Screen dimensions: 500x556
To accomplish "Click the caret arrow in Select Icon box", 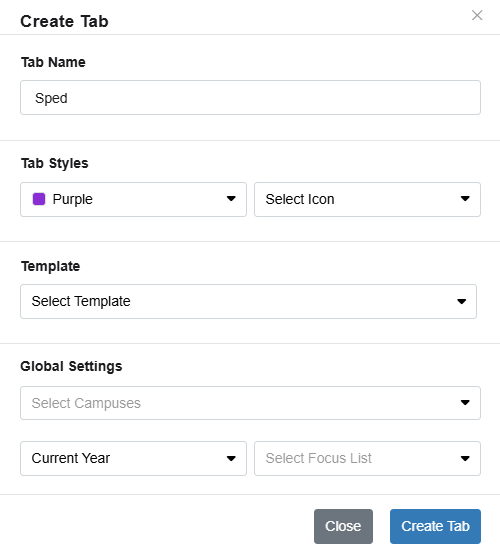I will coord(465,199).
